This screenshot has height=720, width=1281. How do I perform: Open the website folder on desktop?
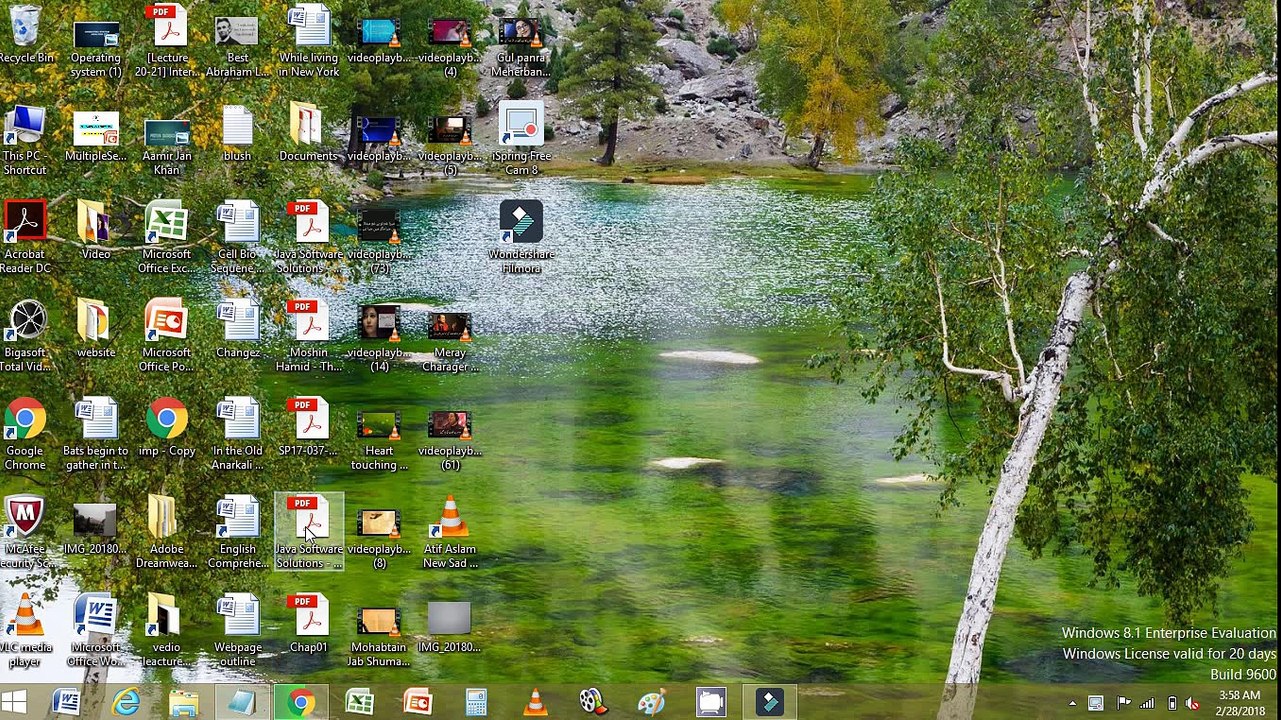(x=95, y=330)
